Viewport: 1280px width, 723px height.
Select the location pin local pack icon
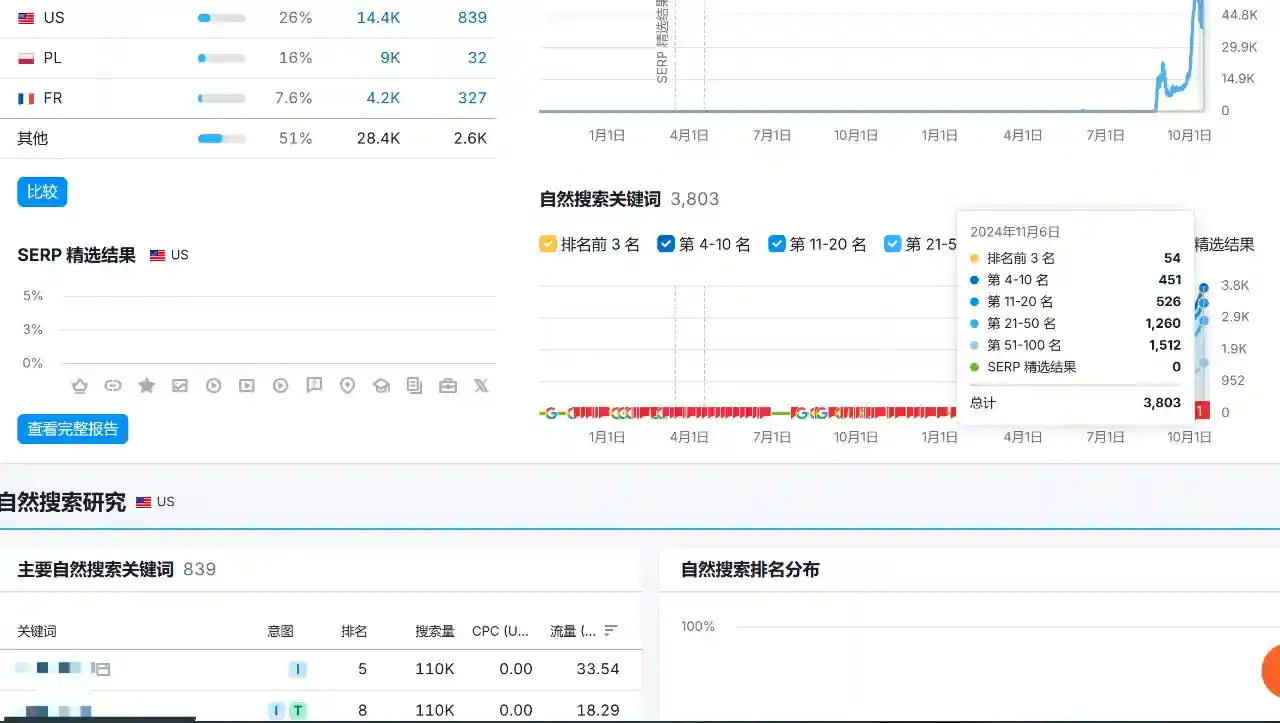tap(347, 385)
